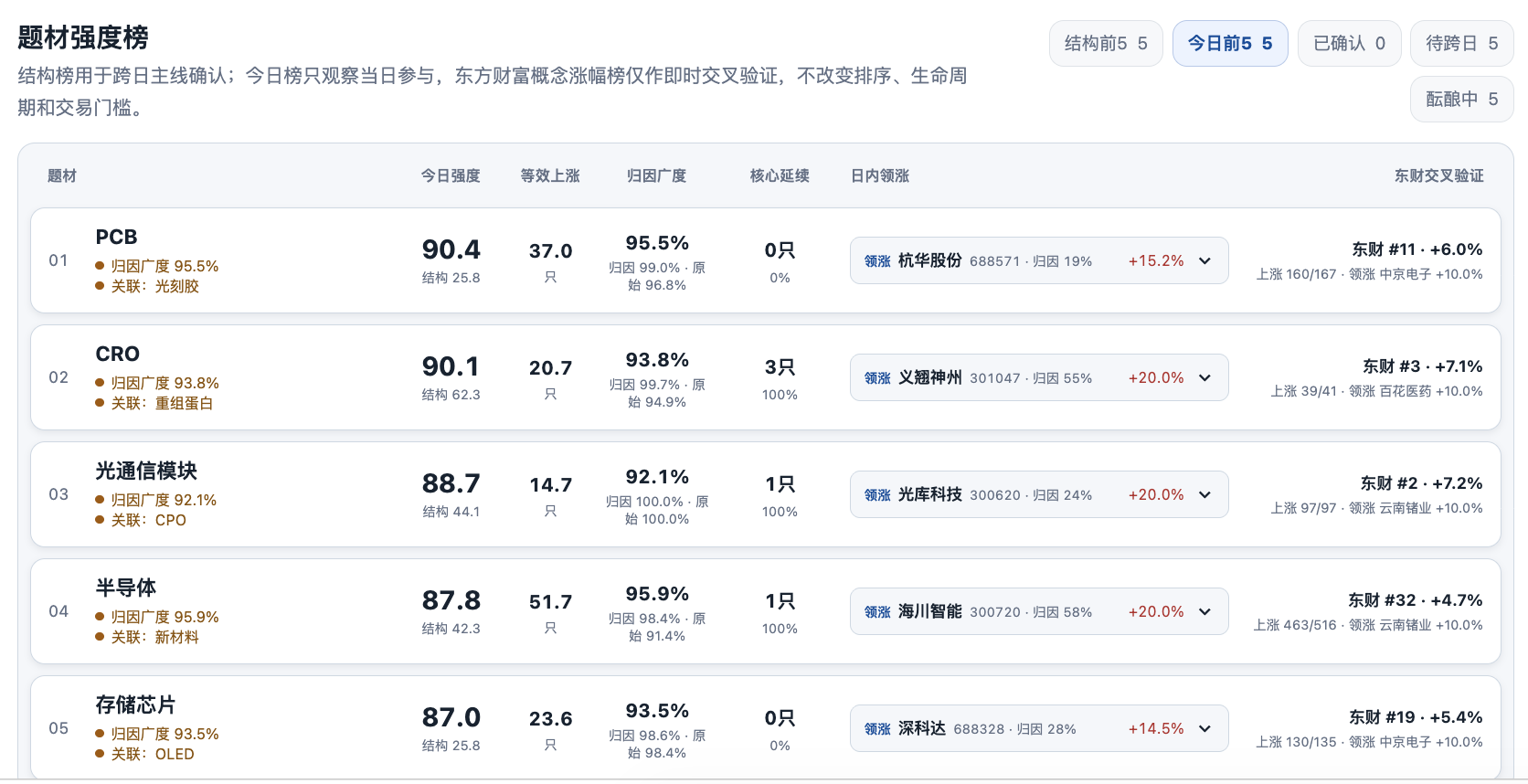
Task: Open the 待跨日 filter tab
Action: point(1461,44)
